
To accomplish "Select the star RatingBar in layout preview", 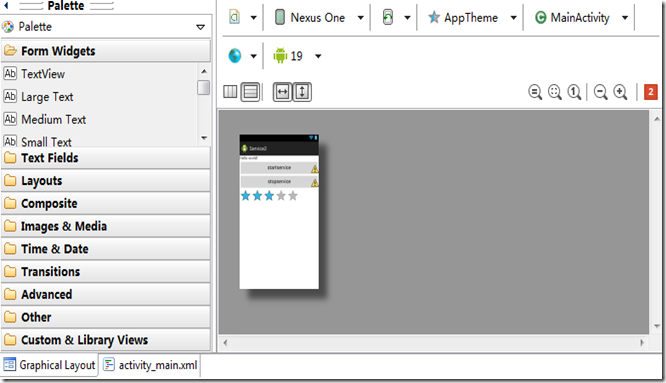I will pos(269,196).
